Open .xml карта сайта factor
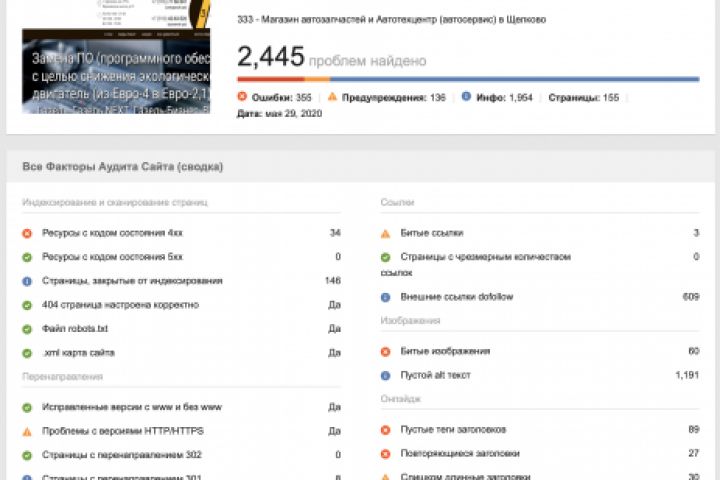Viewport: 720px width, 480px height. click(x=78, y=353)
